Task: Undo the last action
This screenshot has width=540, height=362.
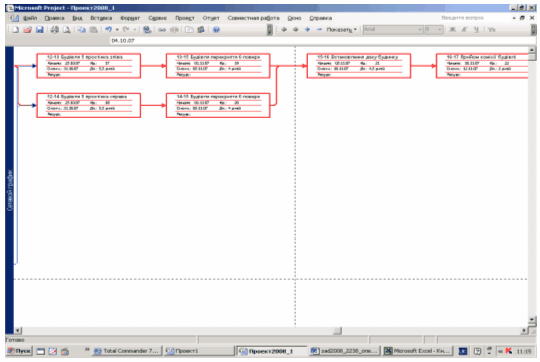Action: coord(108,30)
